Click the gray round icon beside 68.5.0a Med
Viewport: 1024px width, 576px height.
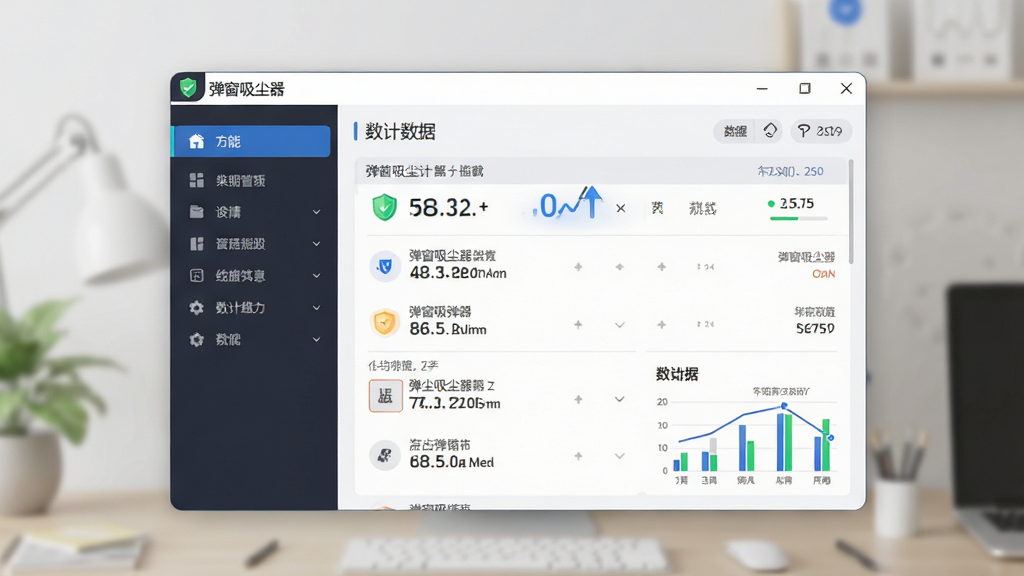click(385, 455)
